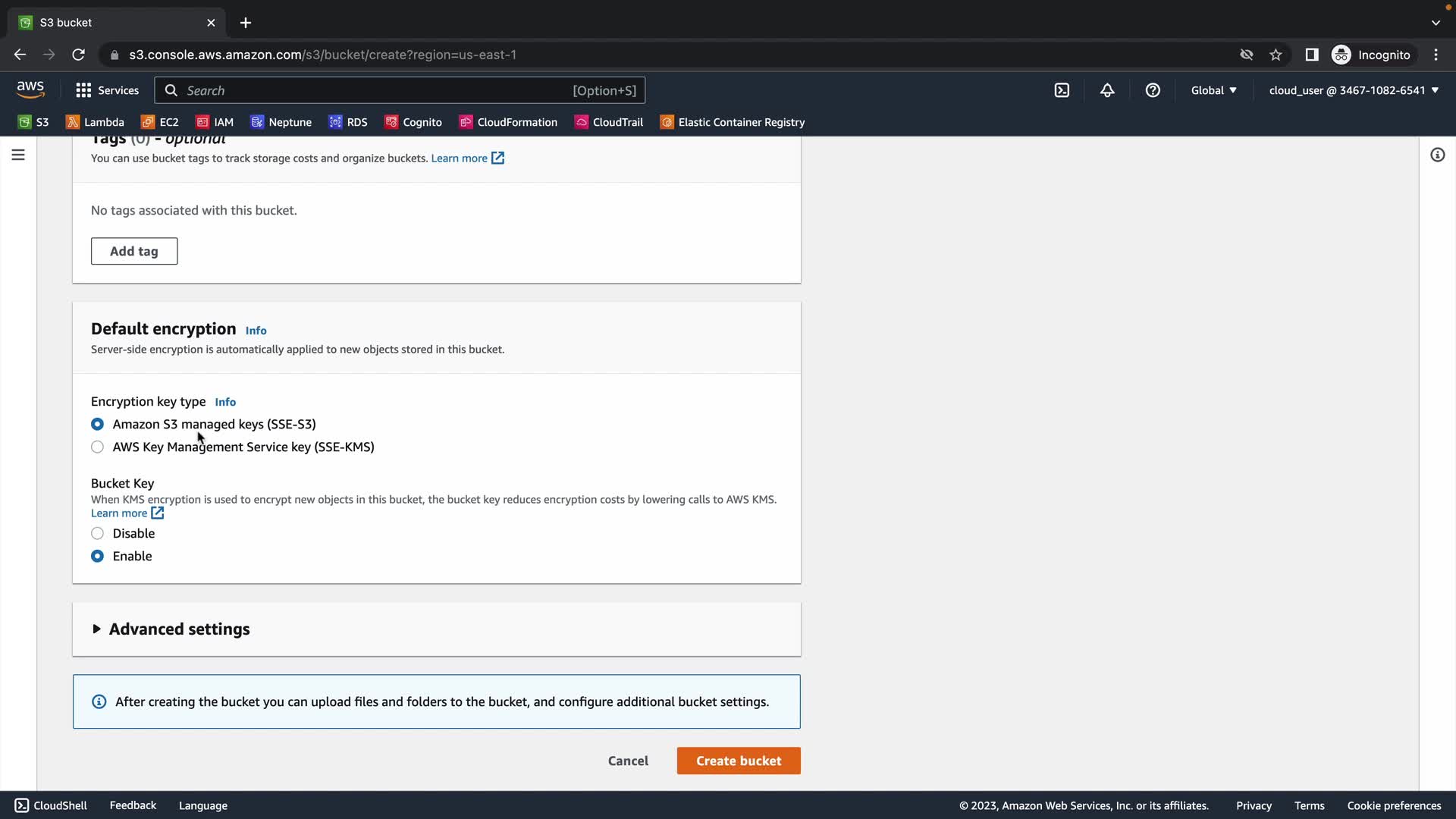
Task: Open the Global region dropdown
Action: coord(1213,90)
